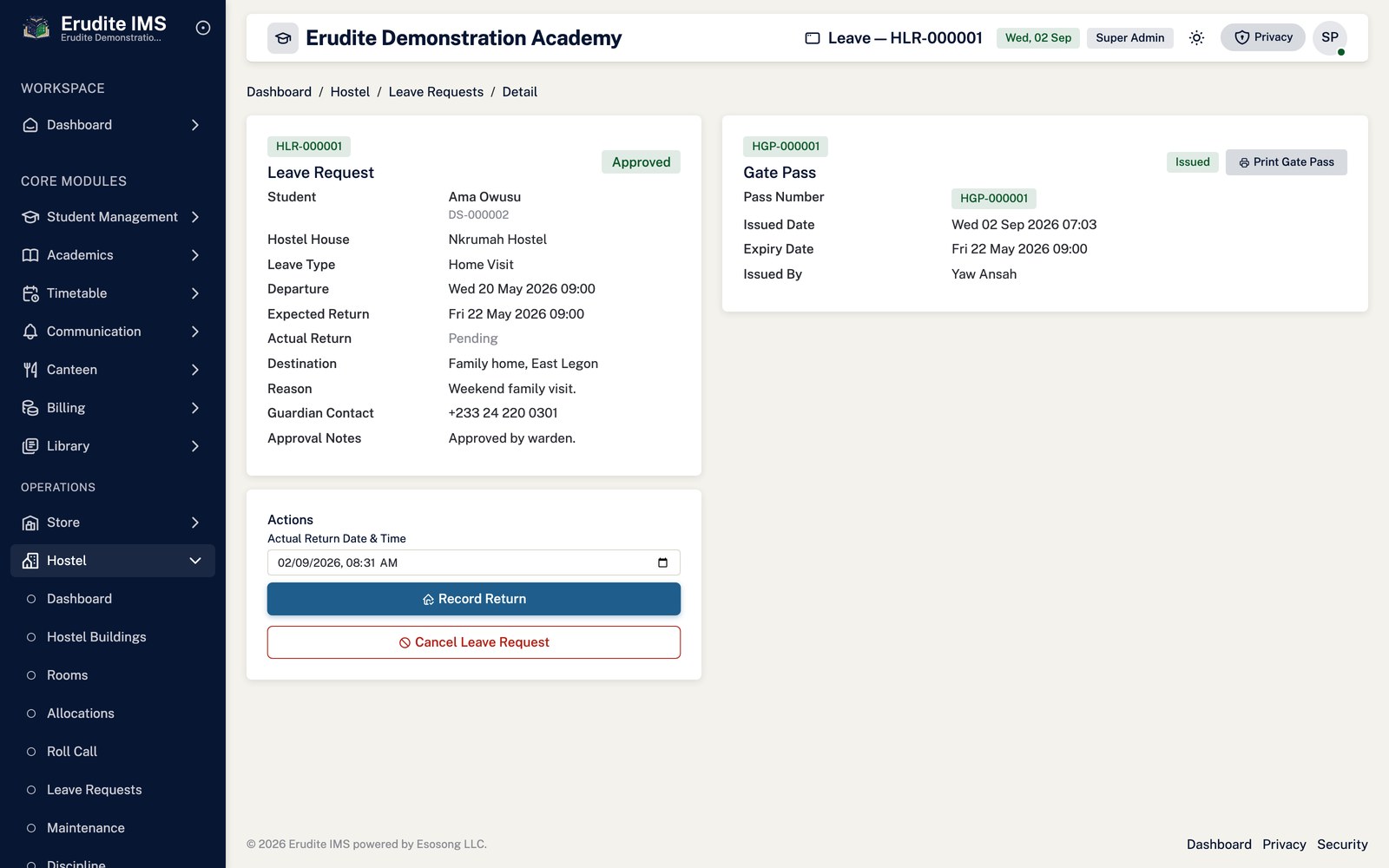Click the sidebar collapse circle icon
1389x868 pixels.
(203, 28)
